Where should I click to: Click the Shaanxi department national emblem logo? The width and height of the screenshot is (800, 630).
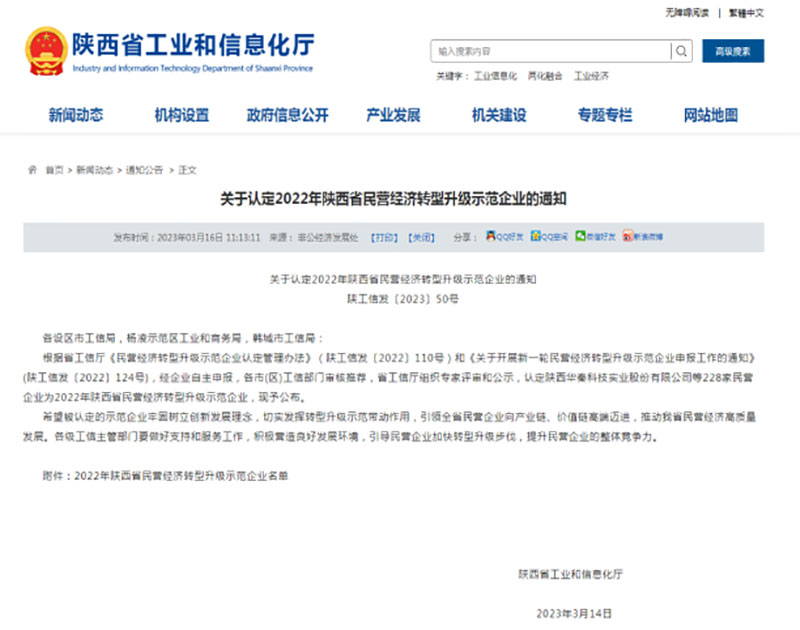(45, 52)
